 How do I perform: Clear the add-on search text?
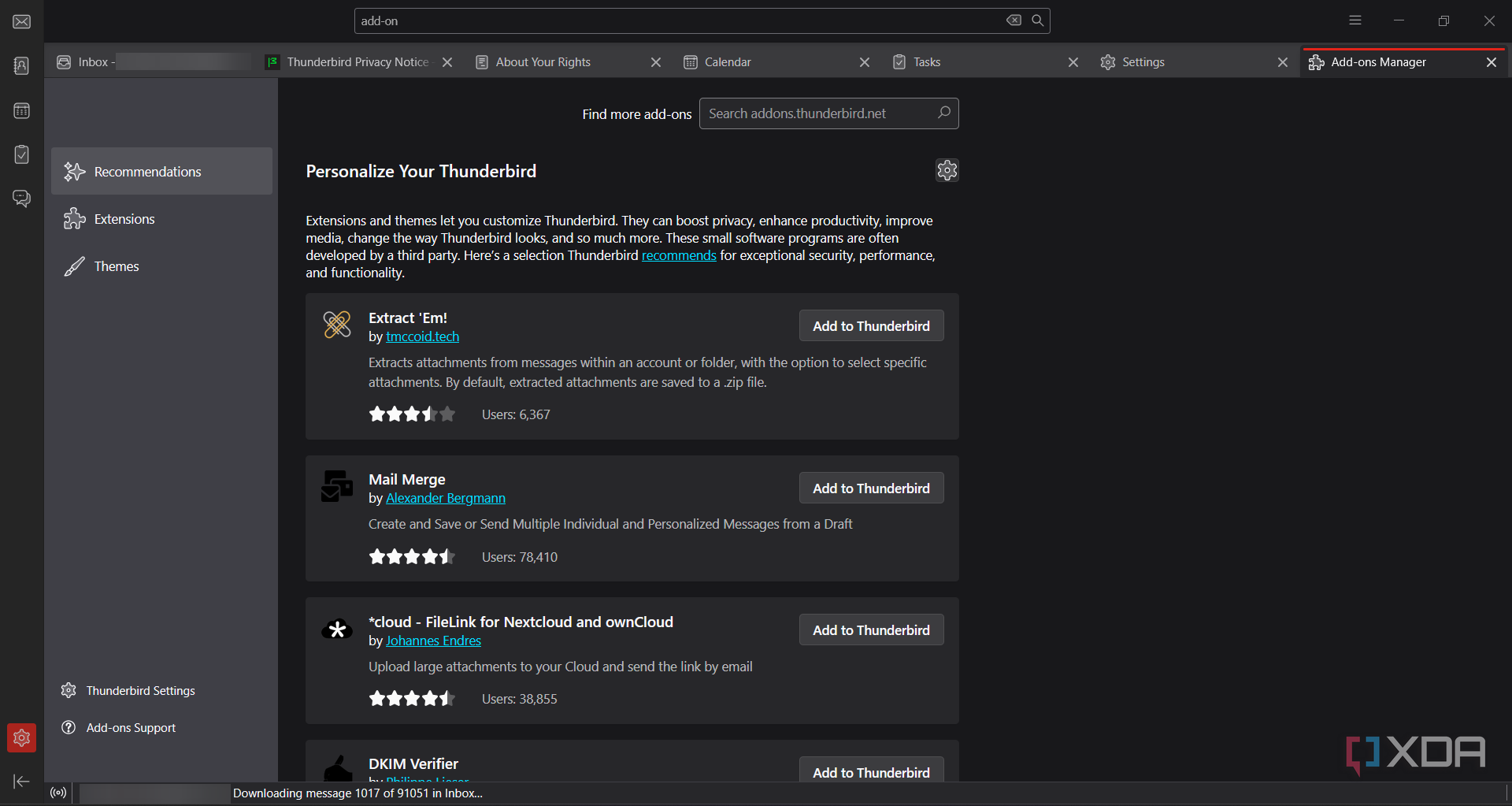point(1014,20)
